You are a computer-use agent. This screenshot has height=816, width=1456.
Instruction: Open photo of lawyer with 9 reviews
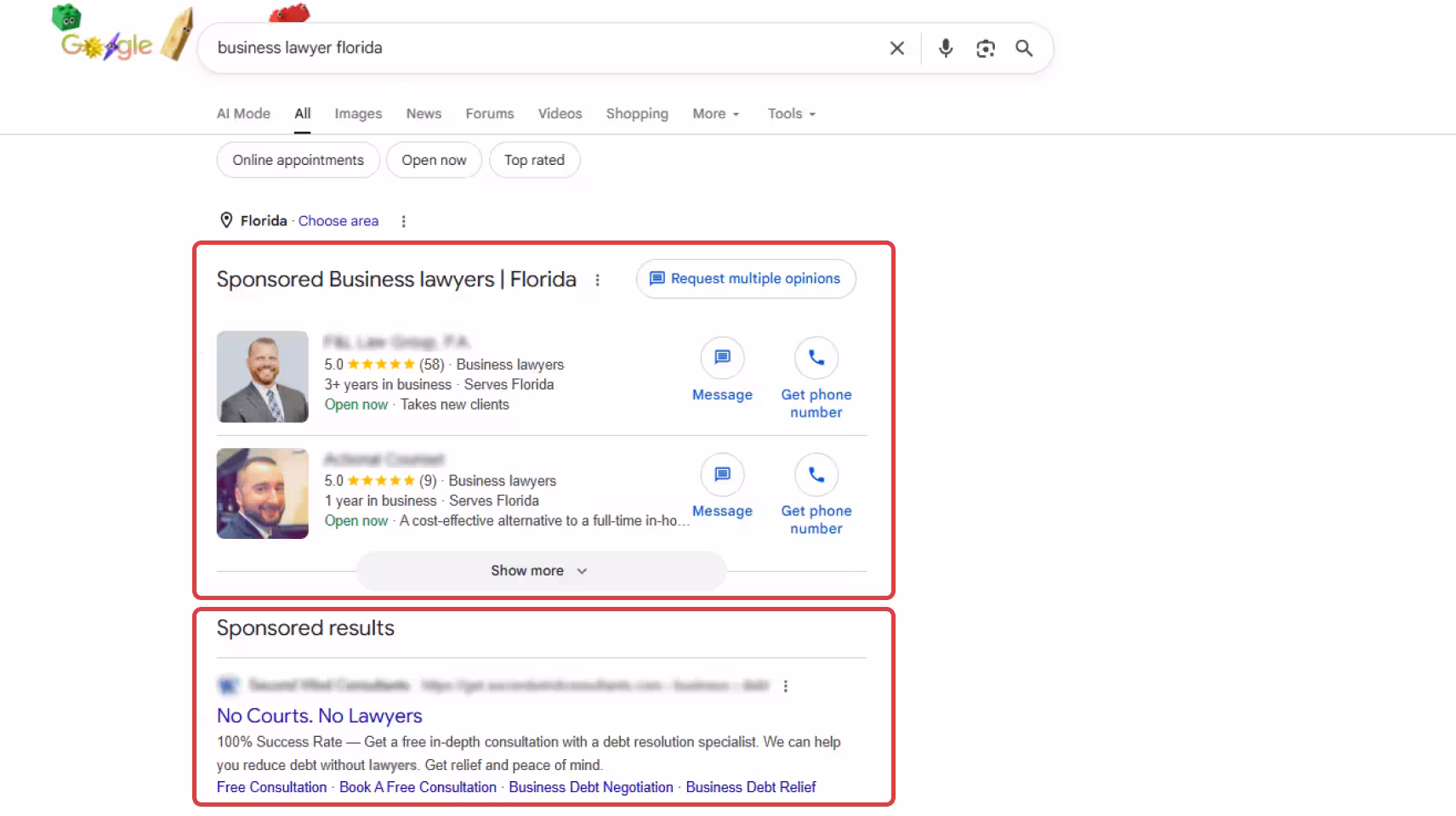click(x=263, y=494)
